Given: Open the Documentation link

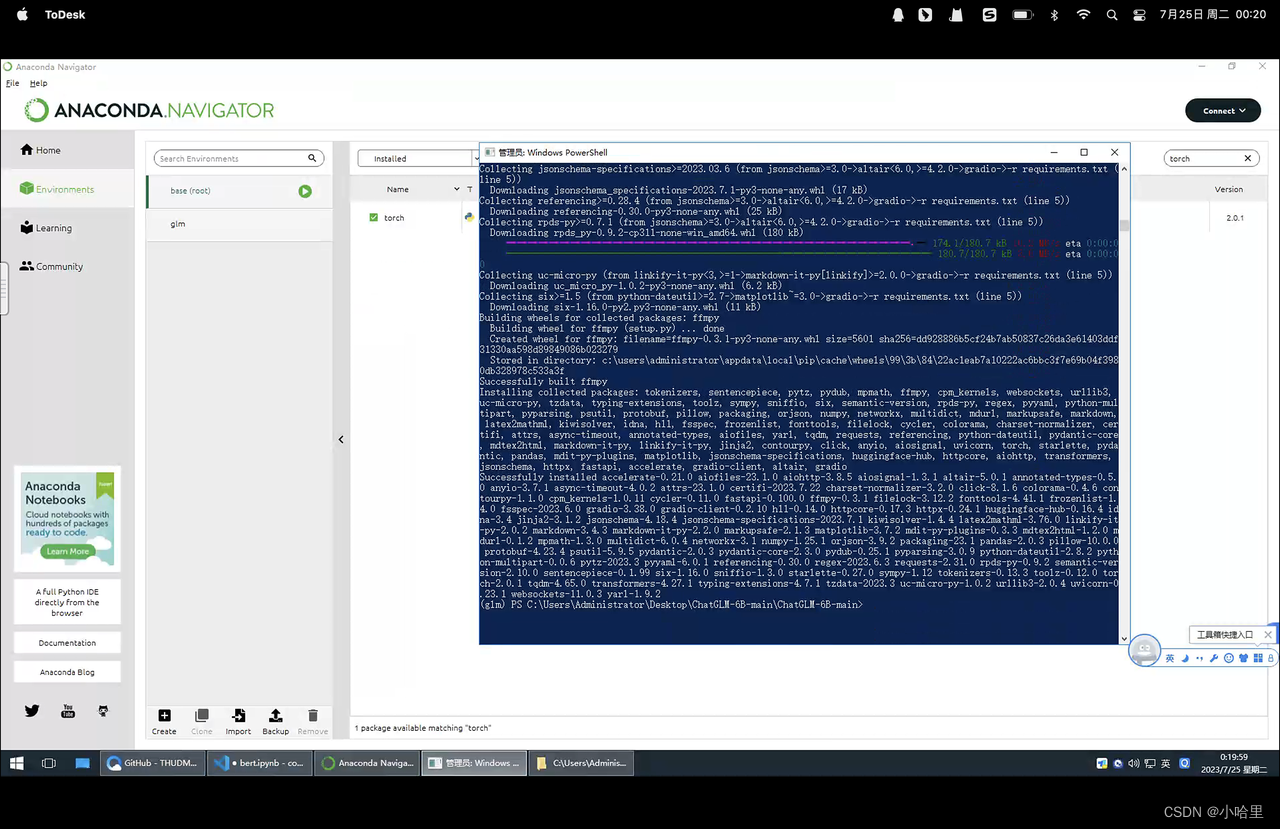Looking at the screenshot, I should (x=67, y=643).
